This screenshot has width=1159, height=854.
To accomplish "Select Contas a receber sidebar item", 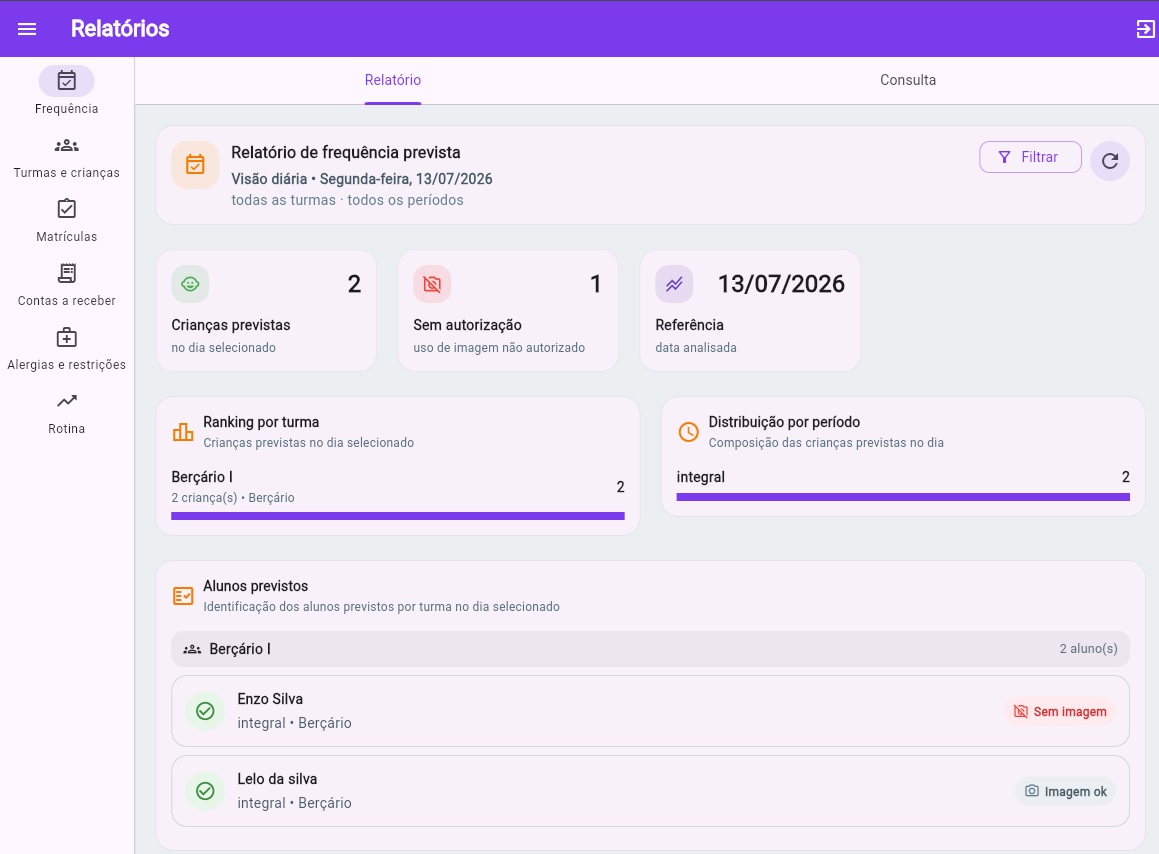I will point(67,285).
